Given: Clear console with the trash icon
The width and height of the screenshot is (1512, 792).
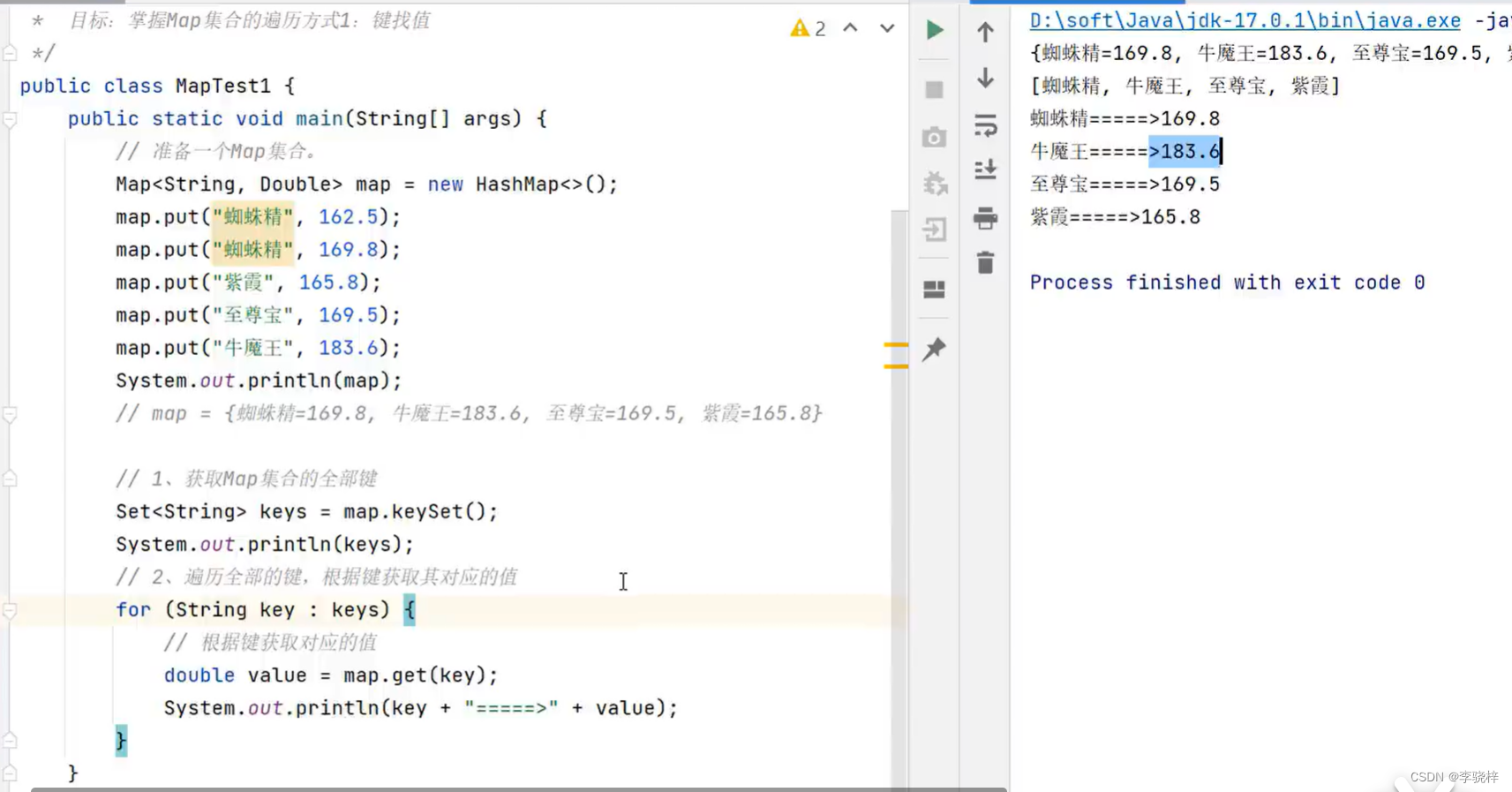Looking at the screenshot, I should pos(986,262).
